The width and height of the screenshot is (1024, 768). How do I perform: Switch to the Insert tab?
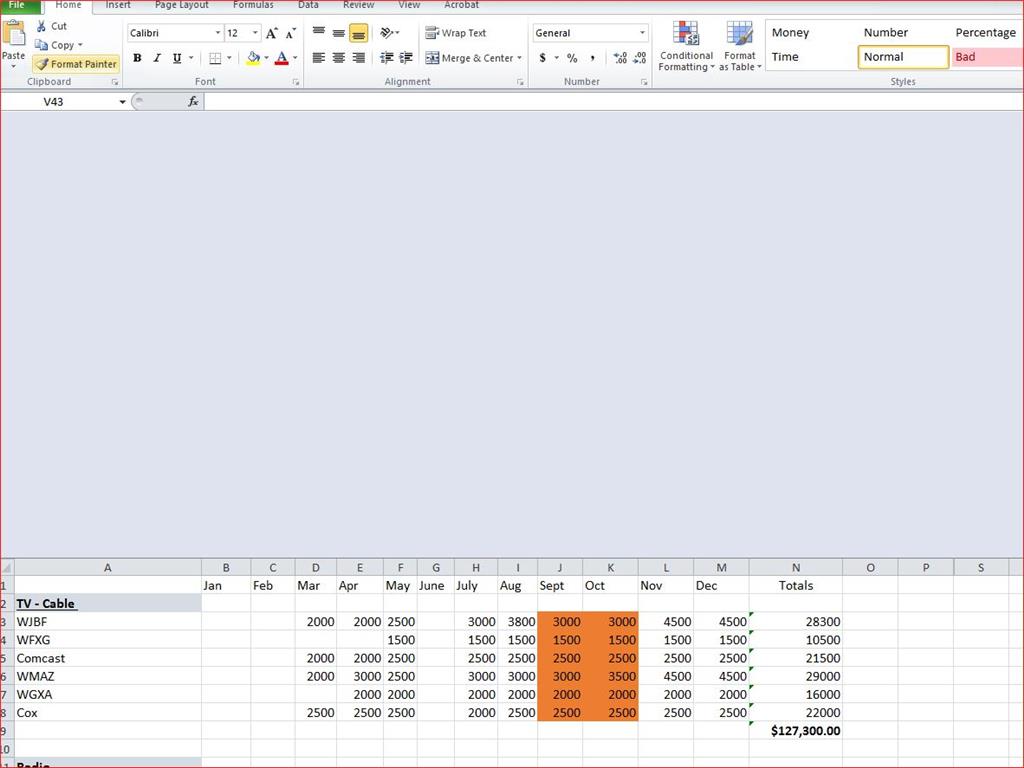coord(118,5)
